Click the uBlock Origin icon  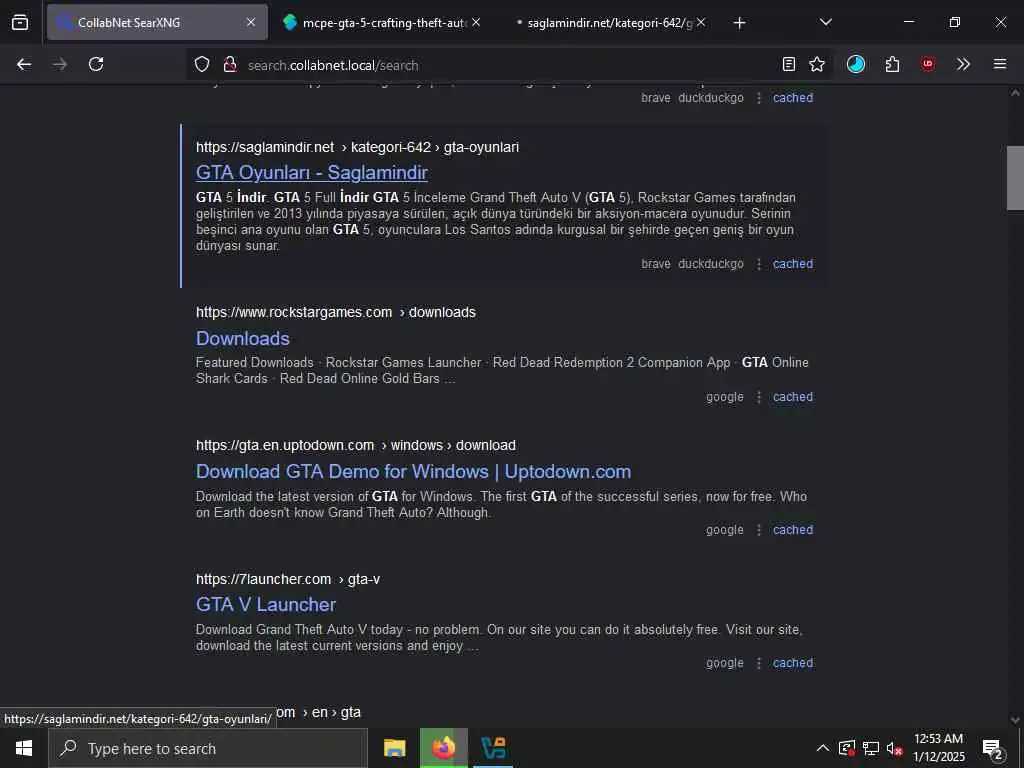pyautogui.click(x=927, y=64)
